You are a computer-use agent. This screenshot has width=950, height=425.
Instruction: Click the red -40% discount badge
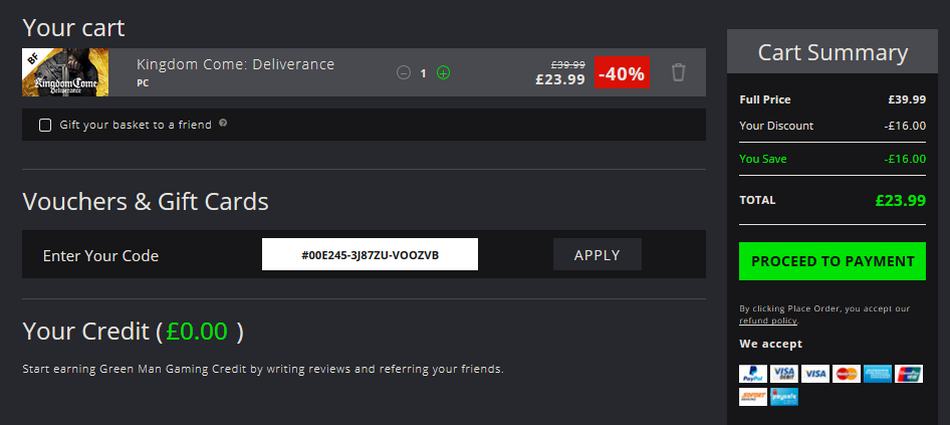click(622, 73)
